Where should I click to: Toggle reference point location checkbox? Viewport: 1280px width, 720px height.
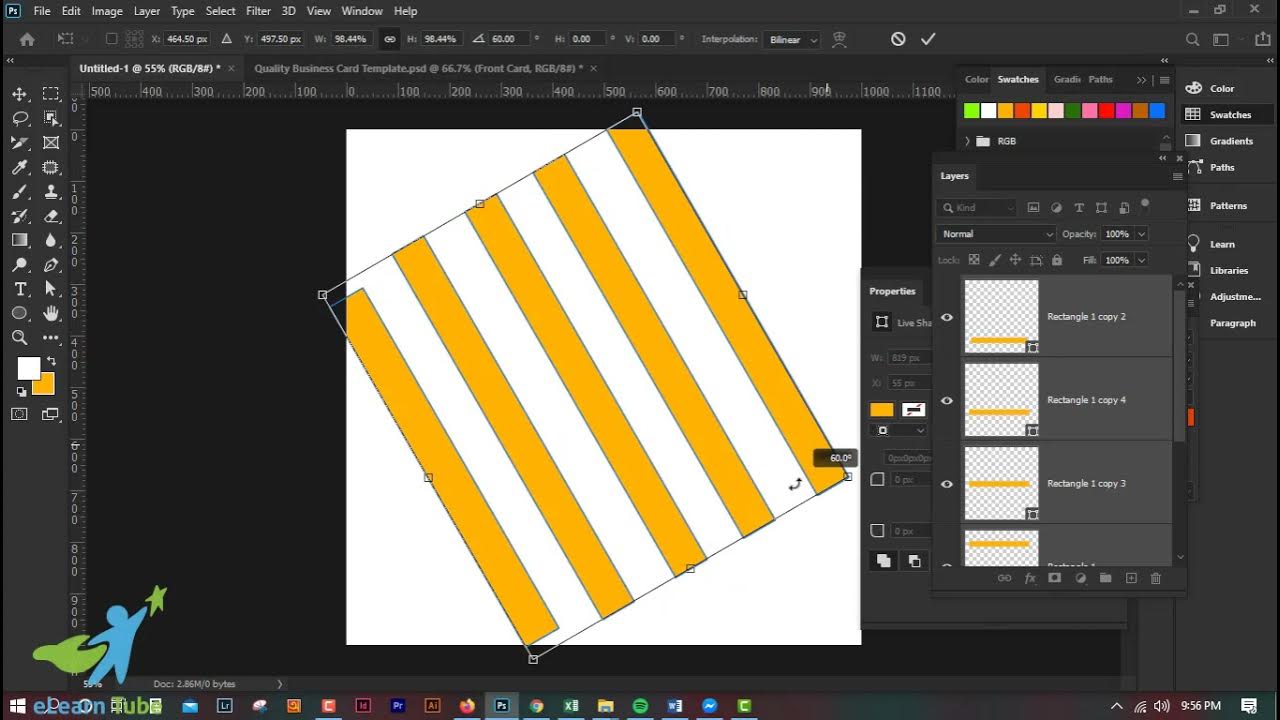click(x=111, y=39)
